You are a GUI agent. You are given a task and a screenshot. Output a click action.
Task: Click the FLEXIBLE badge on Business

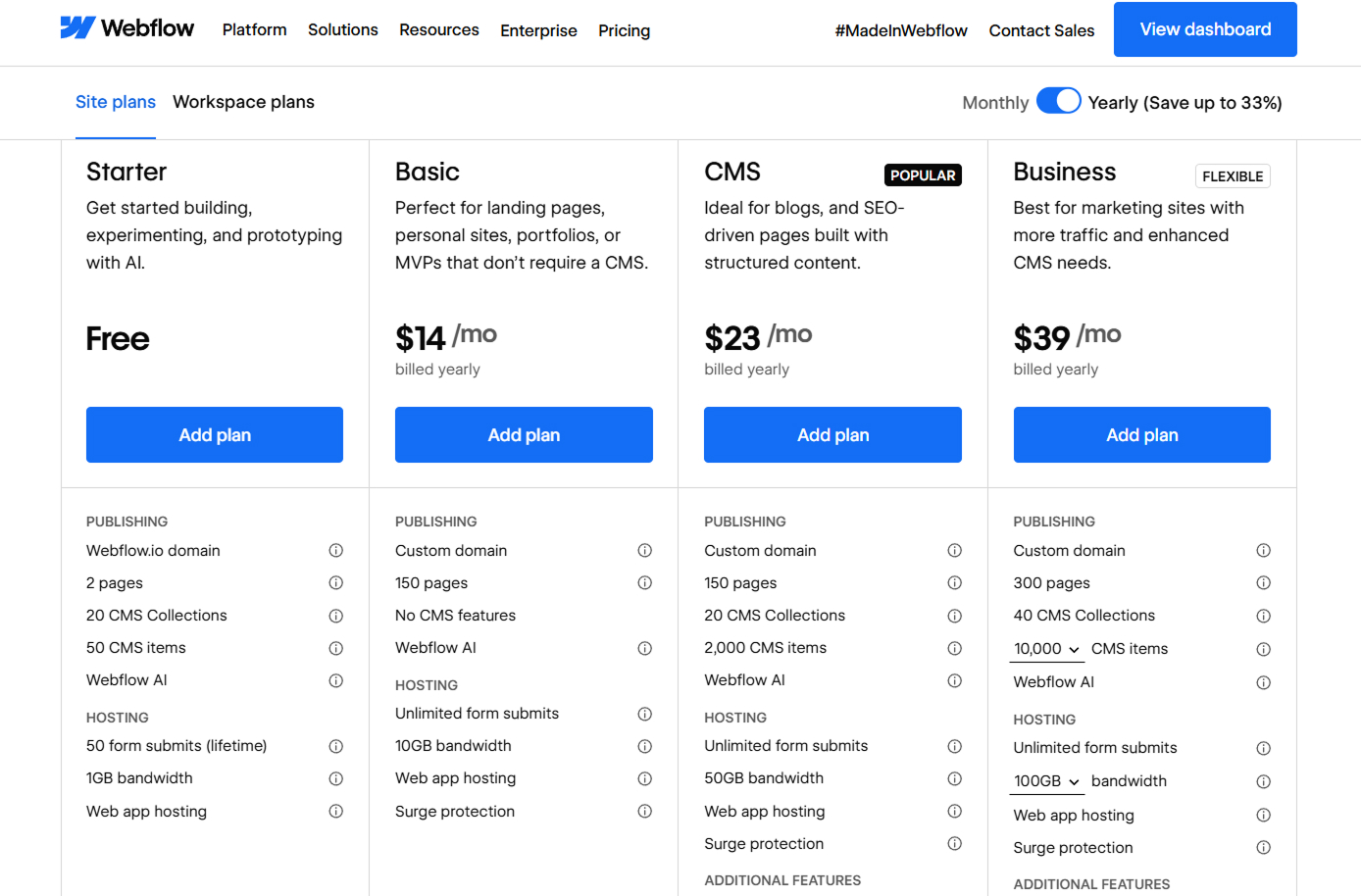coord(1233,176)
